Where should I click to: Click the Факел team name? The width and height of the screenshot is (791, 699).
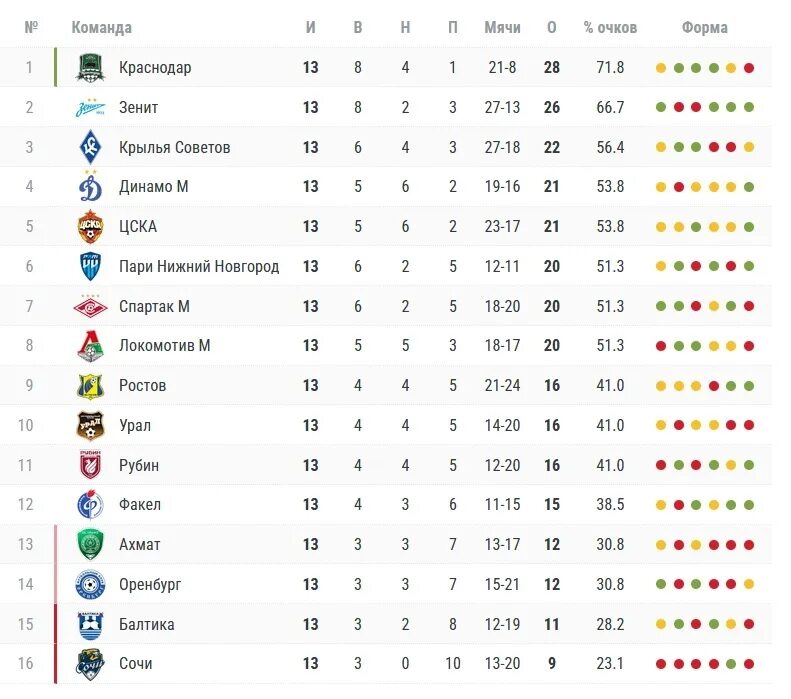pos(140,504)
